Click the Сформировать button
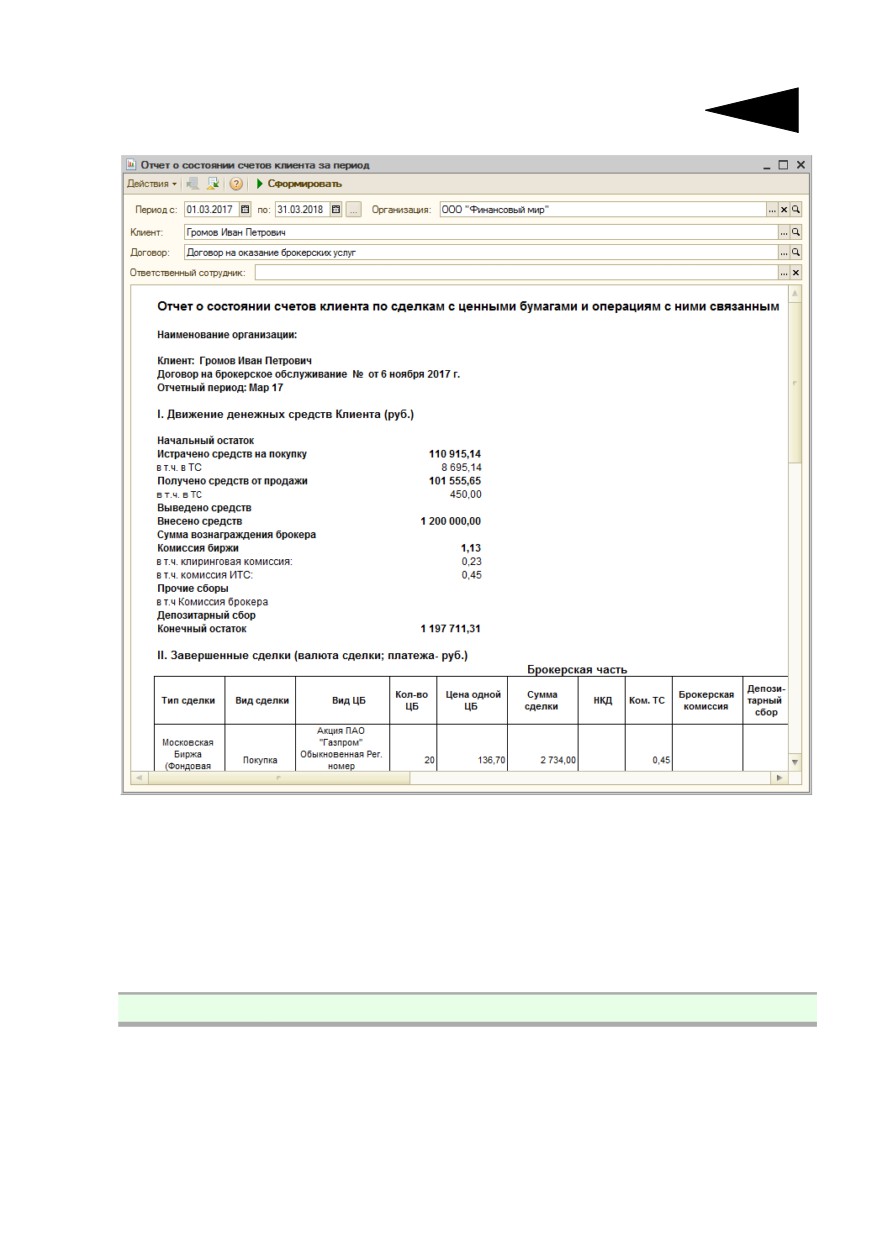 [299, 184]
